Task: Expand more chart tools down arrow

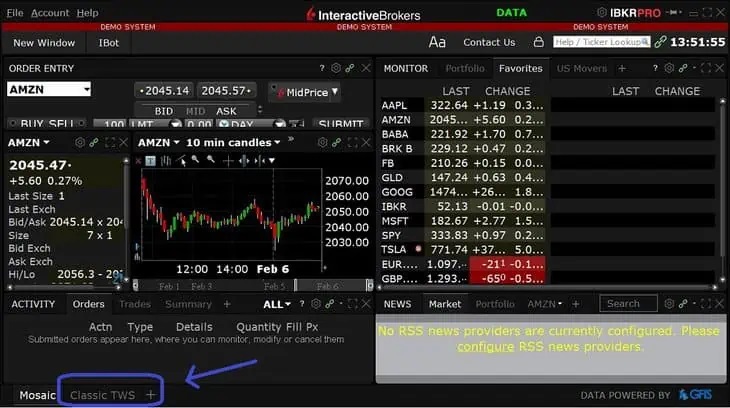Action: (x=272, y=161)
